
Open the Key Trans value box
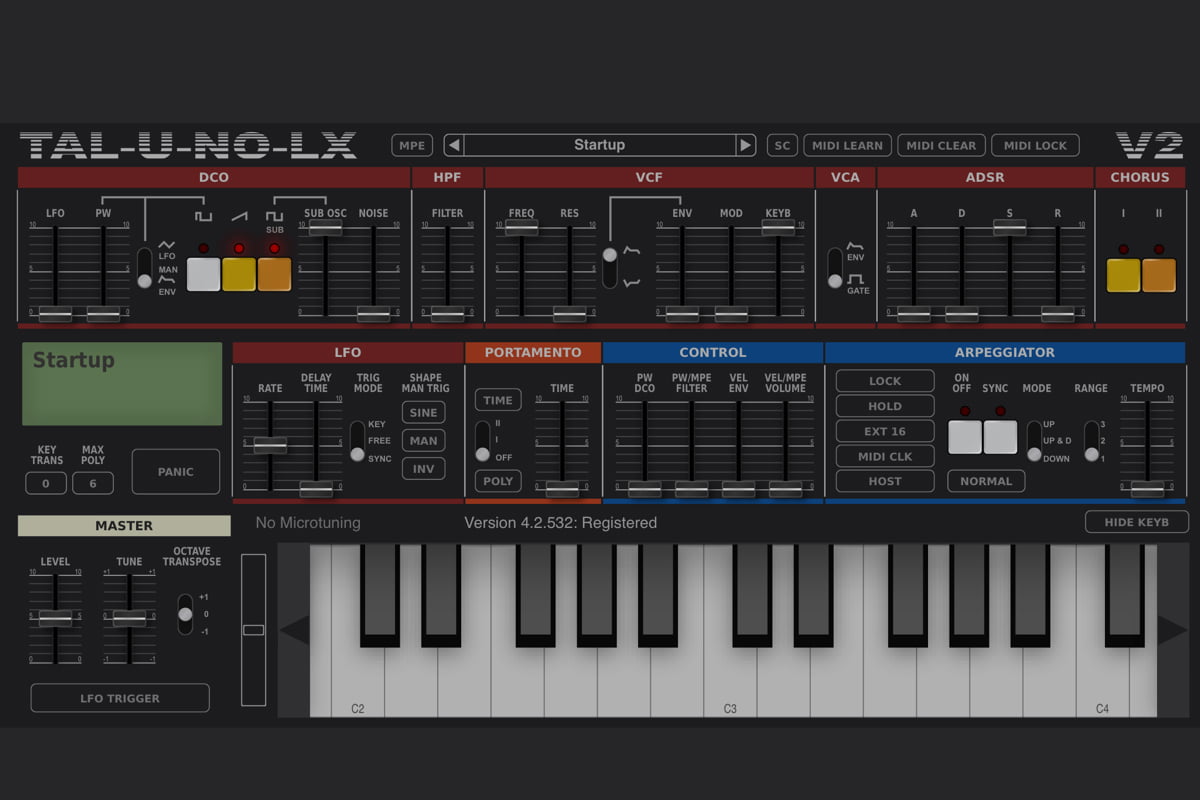[46, 483]
